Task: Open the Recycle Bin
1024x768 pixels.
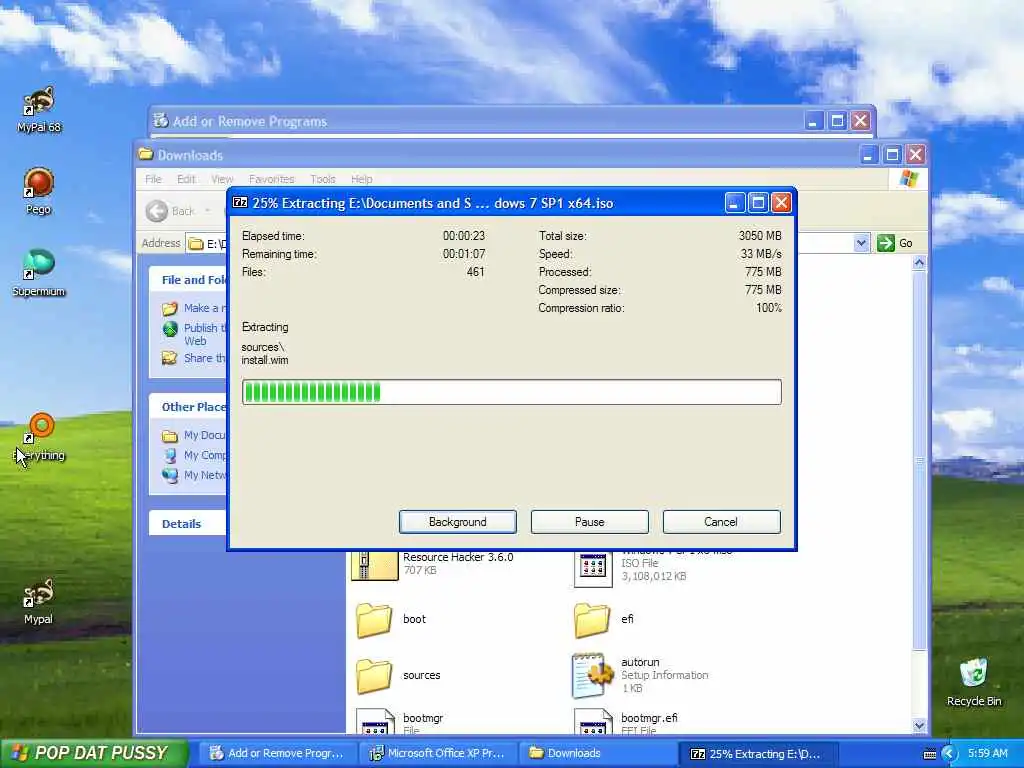Action: 974,682
